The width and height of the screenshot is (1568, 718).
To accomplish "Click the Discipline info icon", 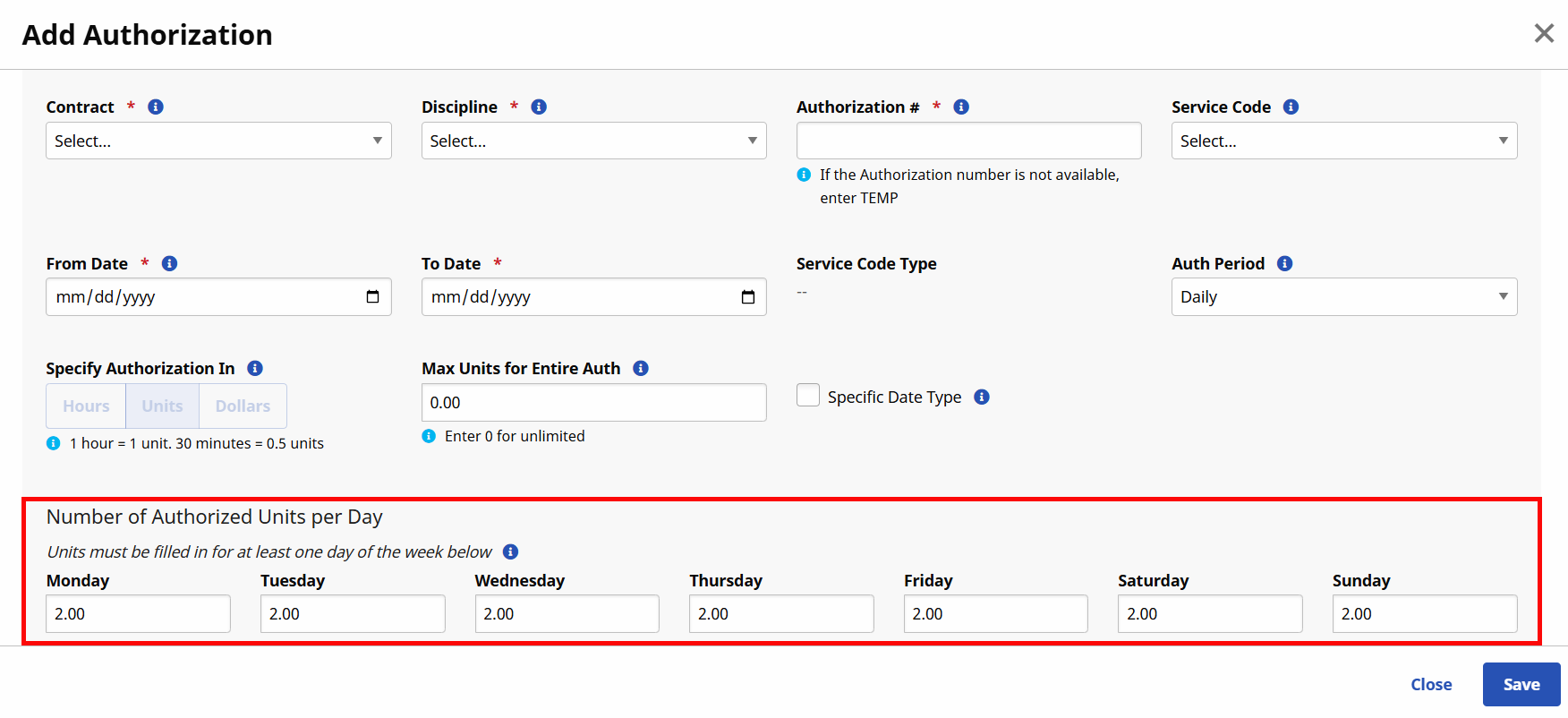I will pyautogui.click(x=539, y=107).
